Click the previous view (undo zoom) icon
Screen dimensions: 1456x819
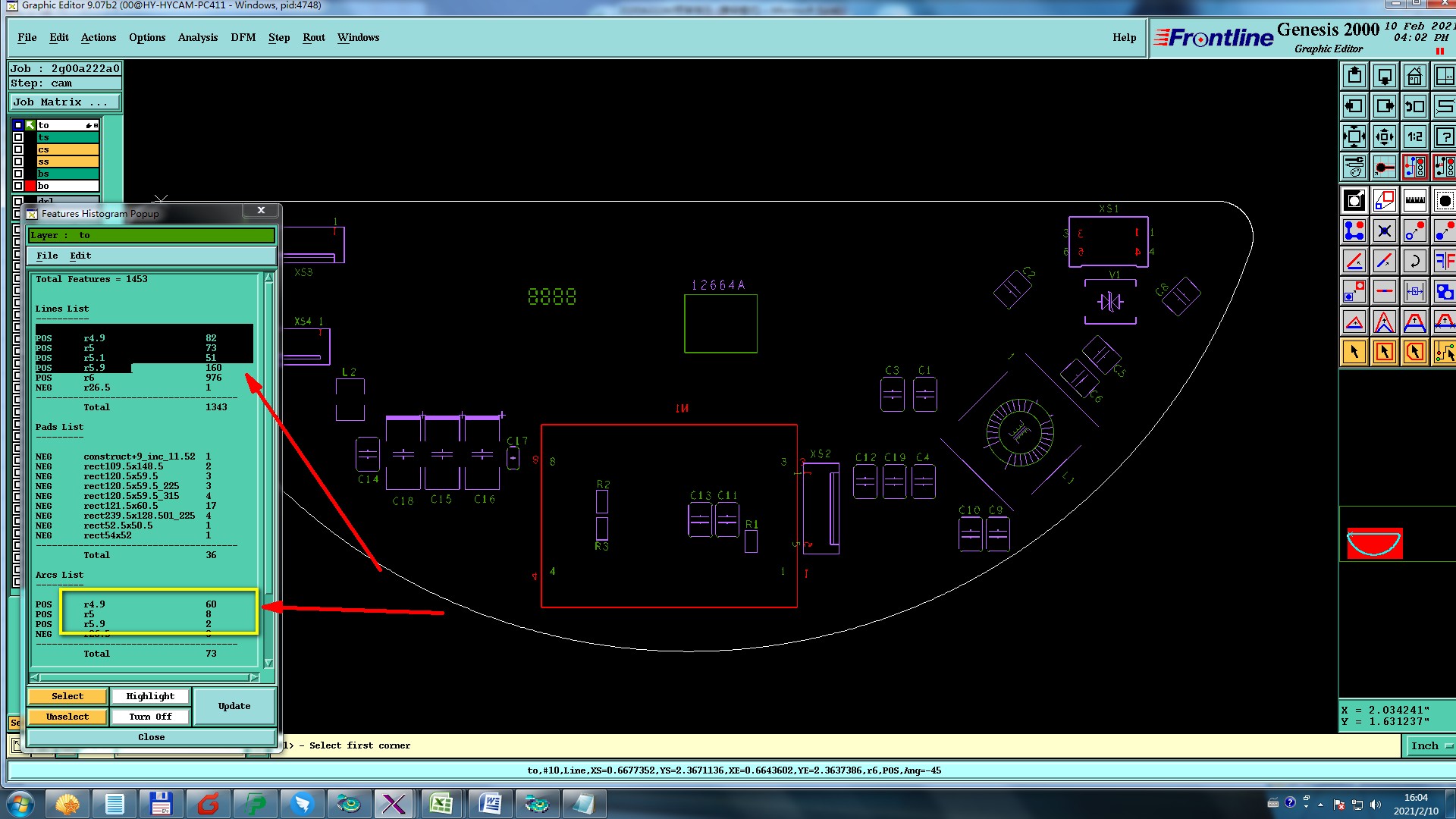(x=1415, y=106)
